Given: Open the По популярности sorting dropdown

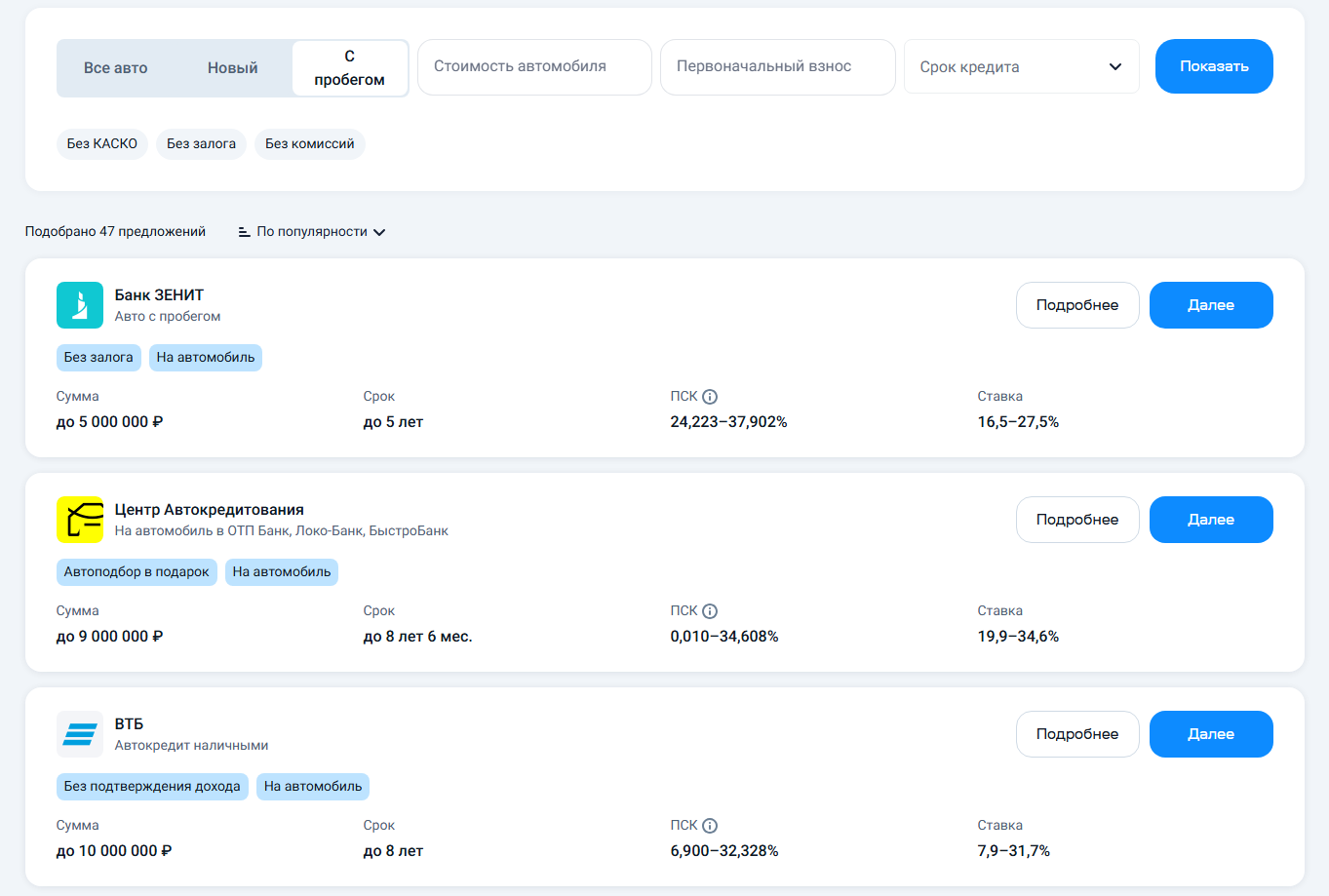Looking at the screenshot, I should pos(312,232).
